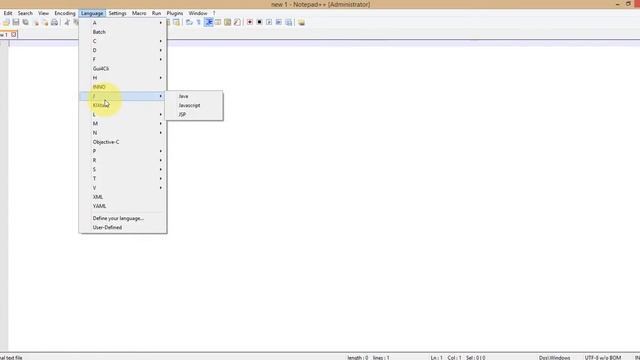Click the yellow icon at toolbar end

click(301, 22)
